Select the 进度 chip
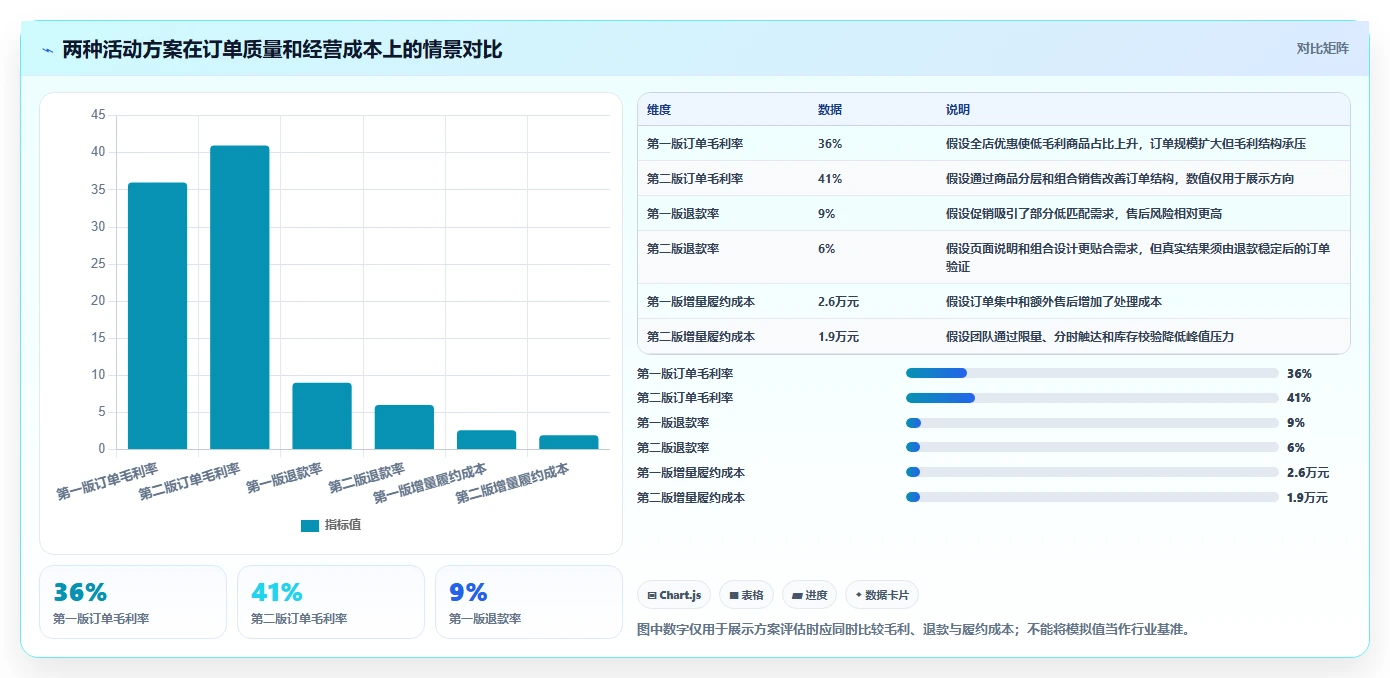The image size is (1390, 678). [809, 595]
